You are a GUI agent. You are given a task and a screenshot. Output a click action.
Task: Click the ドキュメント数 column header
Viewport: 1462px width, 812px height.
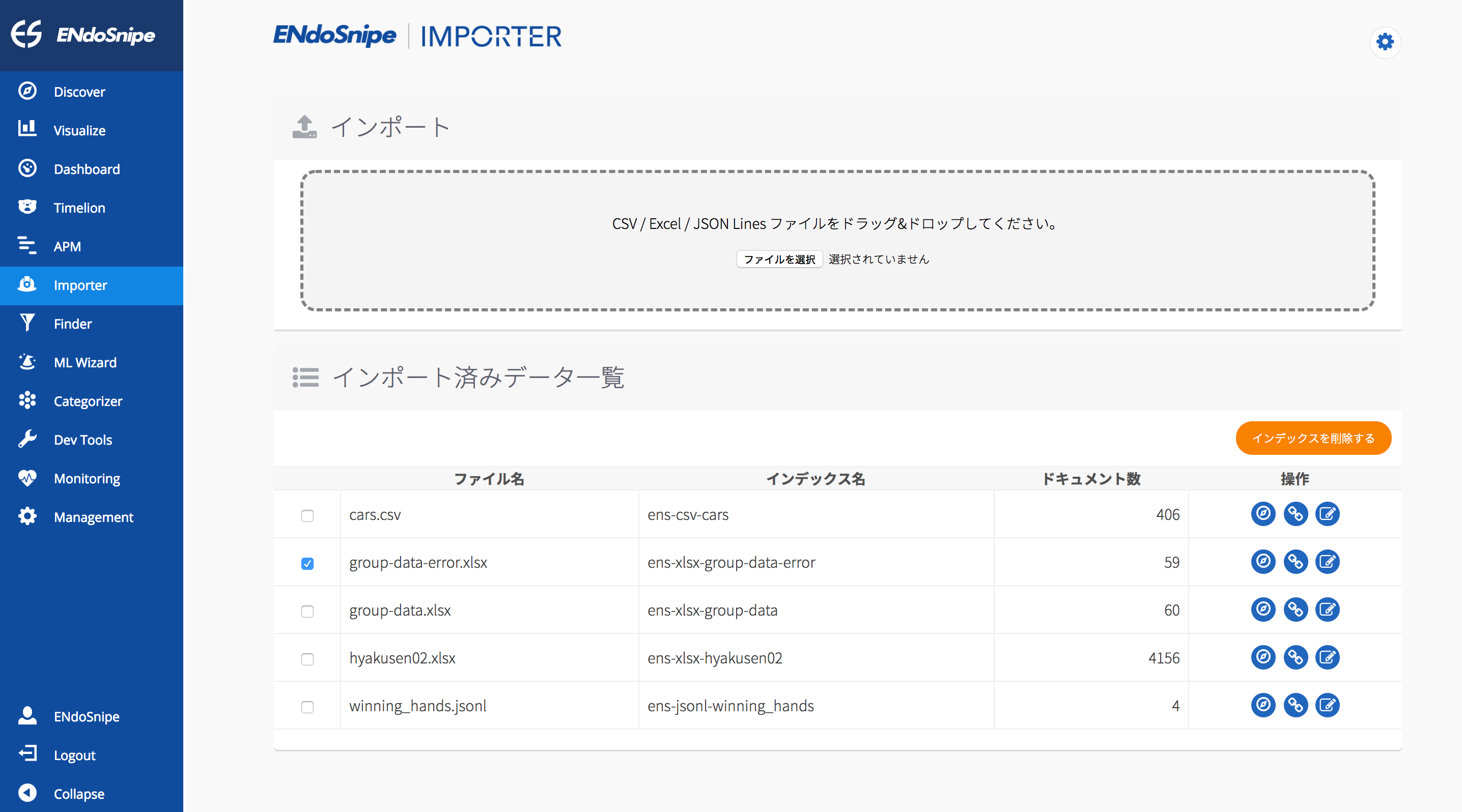(x=1091, y=479)
